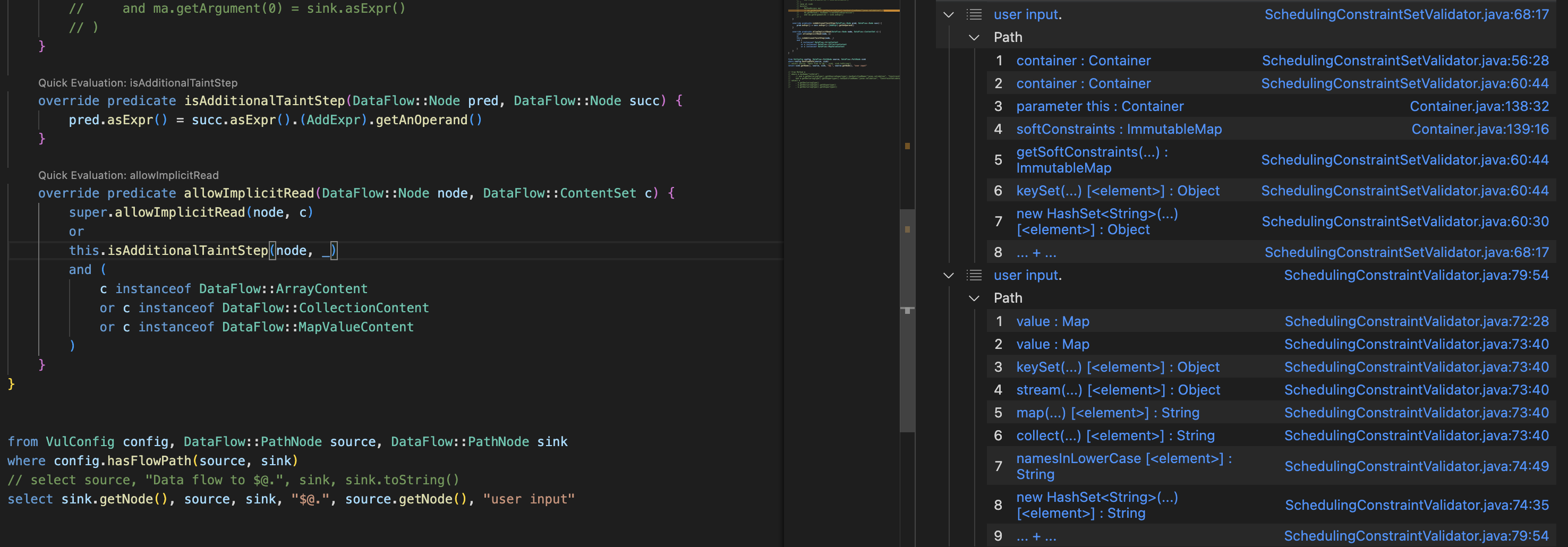
Task: Open SchedulingConstraintSetValidator.java:68:17 link on first user input
Action: pyautogui.click(x=1406, y=14)
